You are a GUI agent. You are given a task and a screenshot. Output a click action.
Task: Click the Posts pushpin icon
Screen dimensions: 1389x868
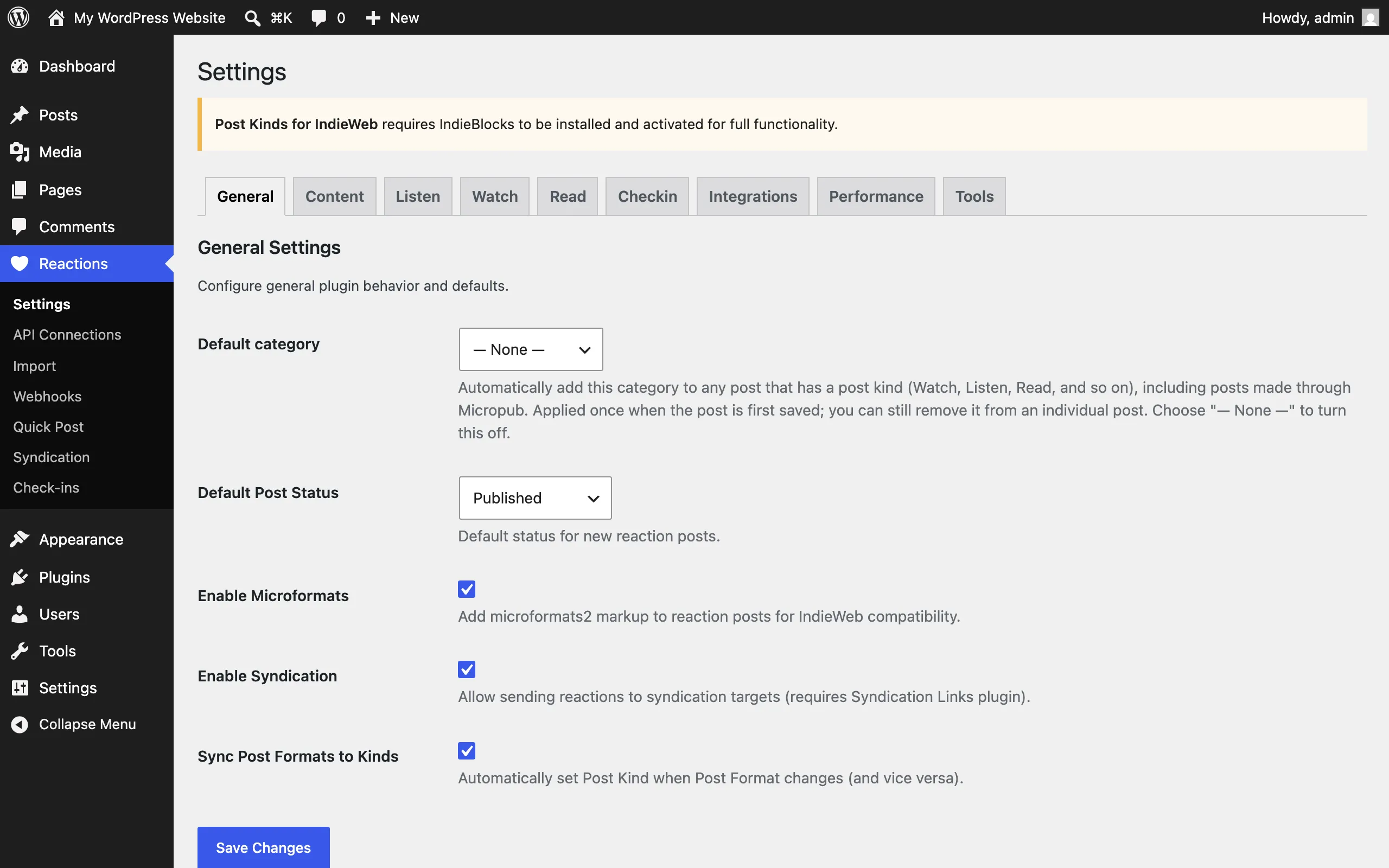[20, 115]
